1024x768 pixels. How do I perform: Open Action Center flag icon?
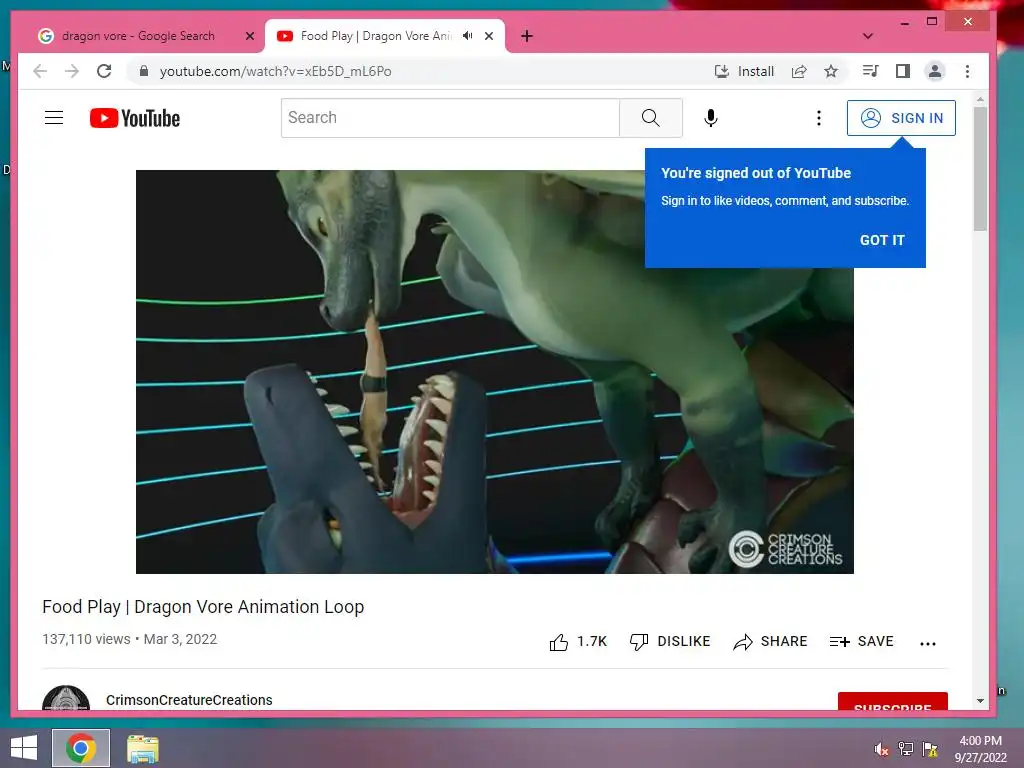click(x=930, y=749)
